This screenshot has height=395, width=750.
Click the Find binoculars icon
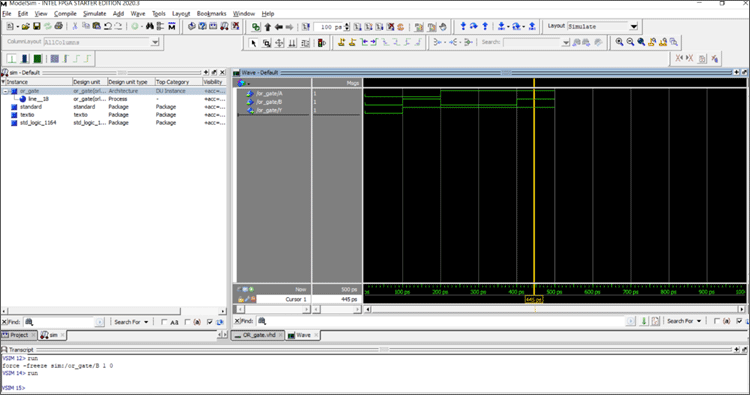point(150,26)
